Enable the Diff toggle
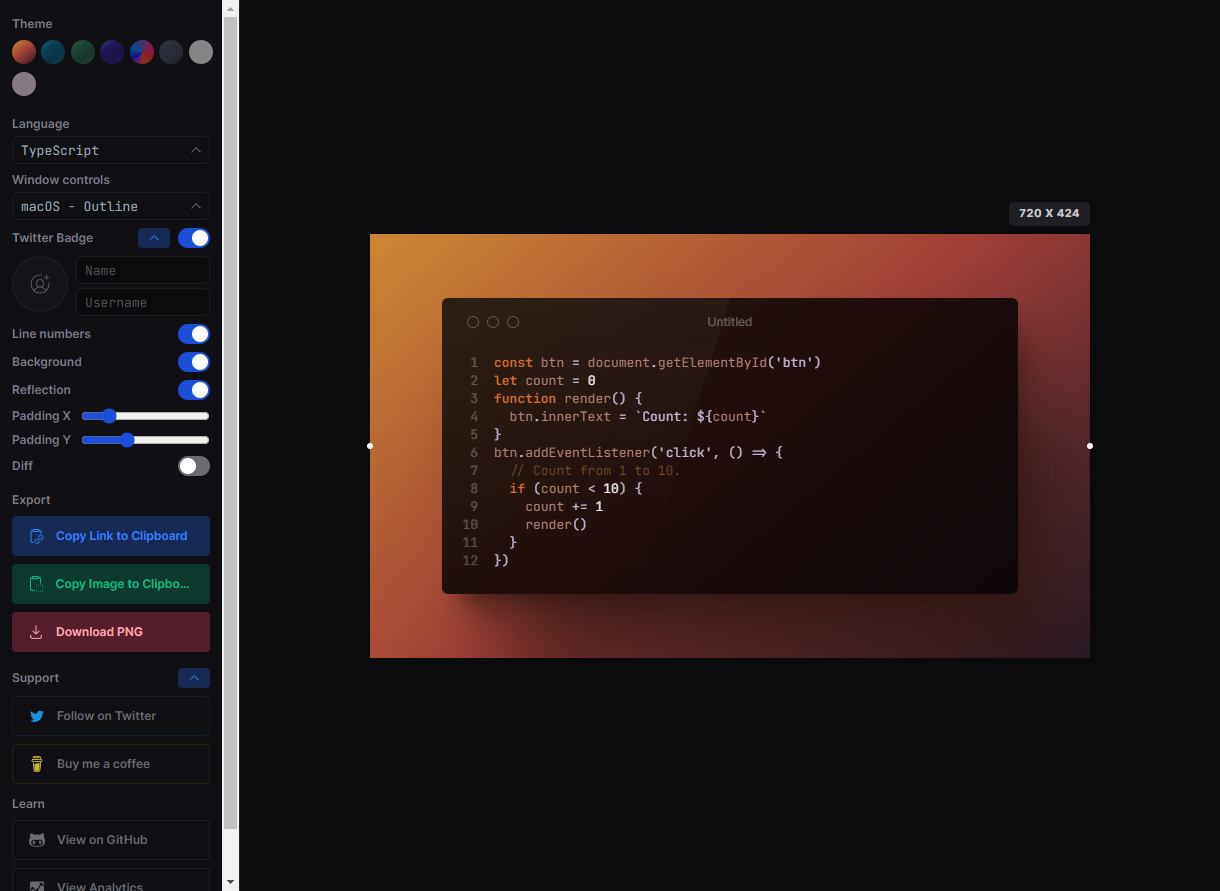The image size is (1220, 891). [193, 466]
